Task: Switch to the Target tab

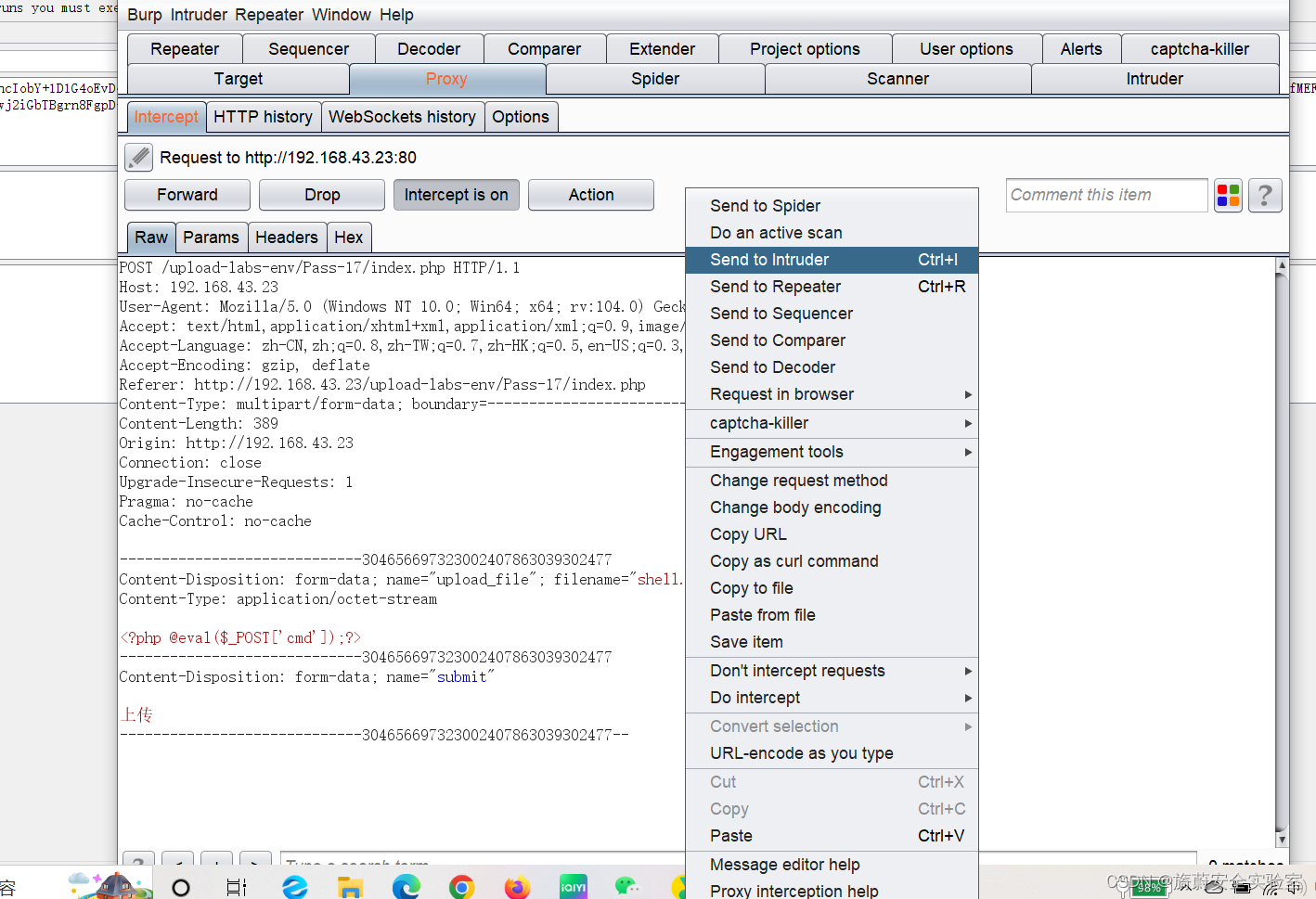Action: coord(239,79)
